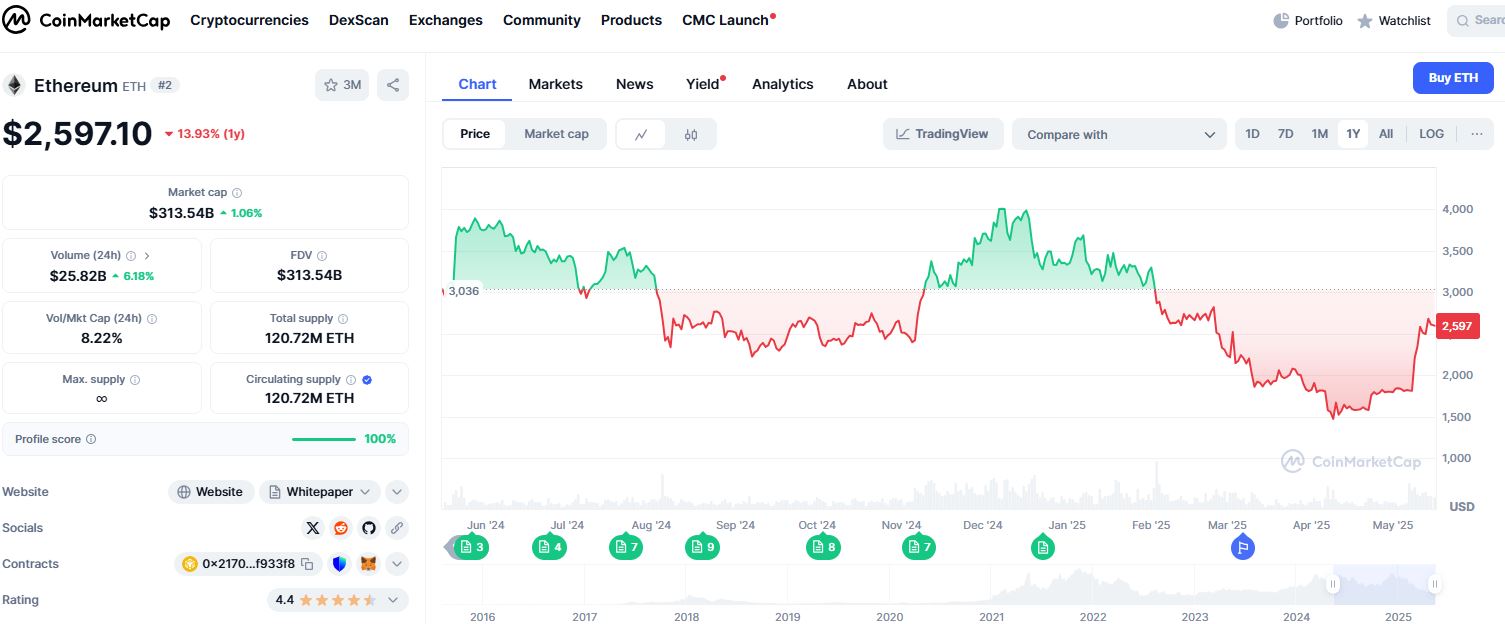Image resolution: width=1505 pixels, height=624 pixels.
Task: Click the FDV info icon
Action: tap(322, 256)
